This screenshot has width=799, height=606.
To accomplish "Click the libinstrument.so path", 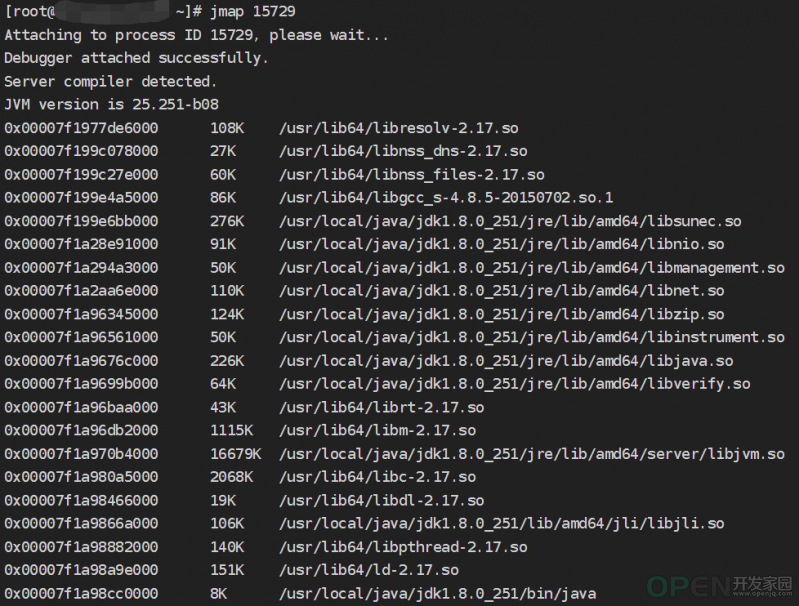I will (x=531, y=337).
